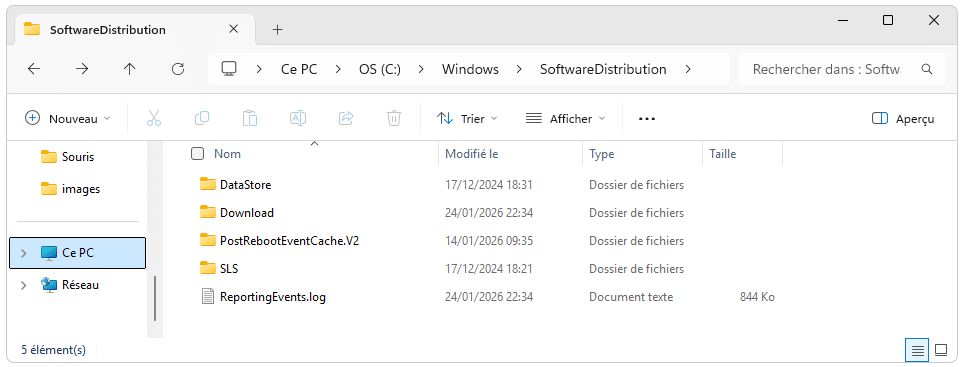Screen dimensions: 964x367
Task: Go back with the left arrow
Action: click(34, 69)
